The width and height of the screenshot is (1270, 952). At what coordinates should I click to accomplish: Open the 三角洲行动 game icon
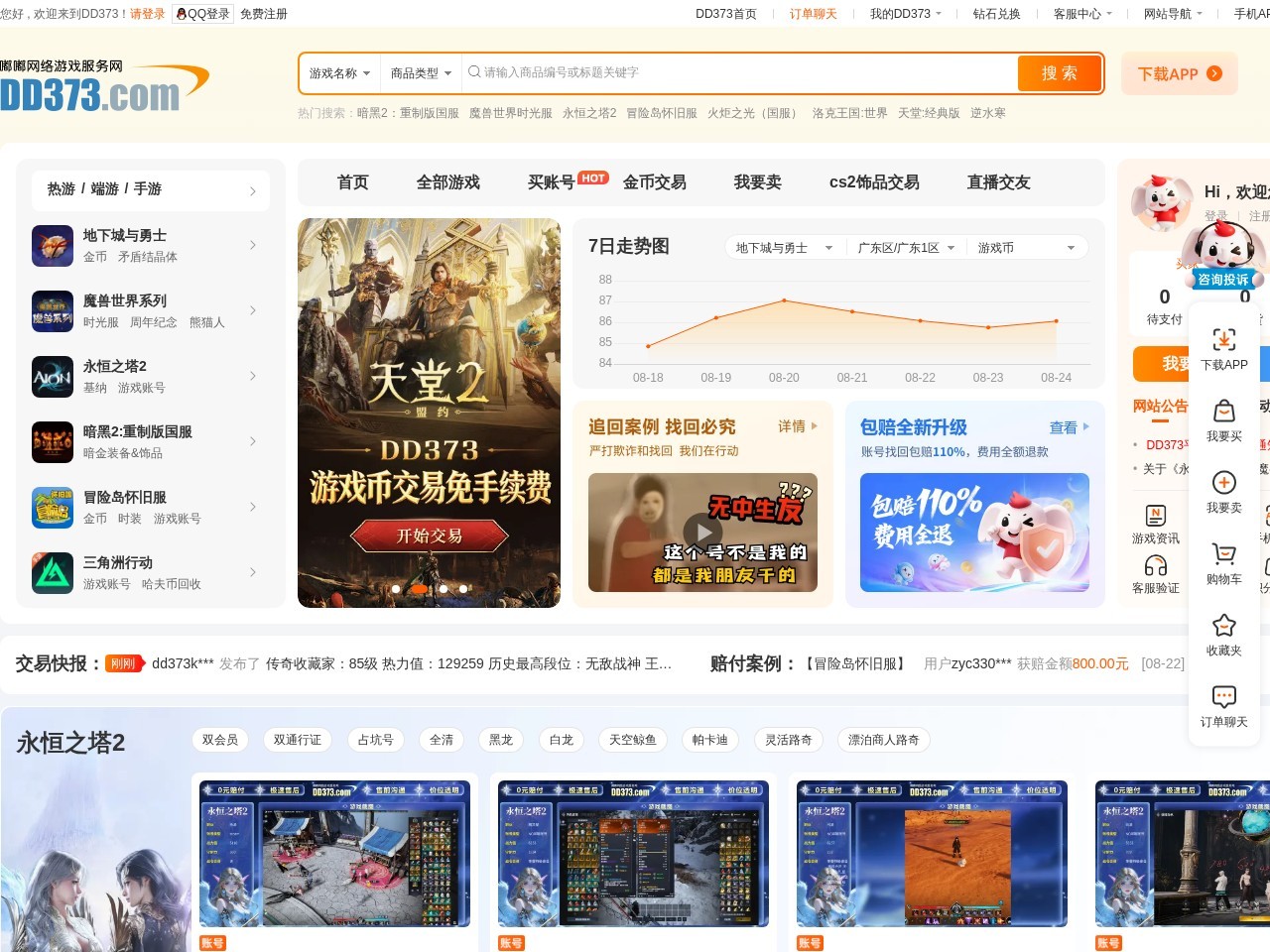(53, 573)
